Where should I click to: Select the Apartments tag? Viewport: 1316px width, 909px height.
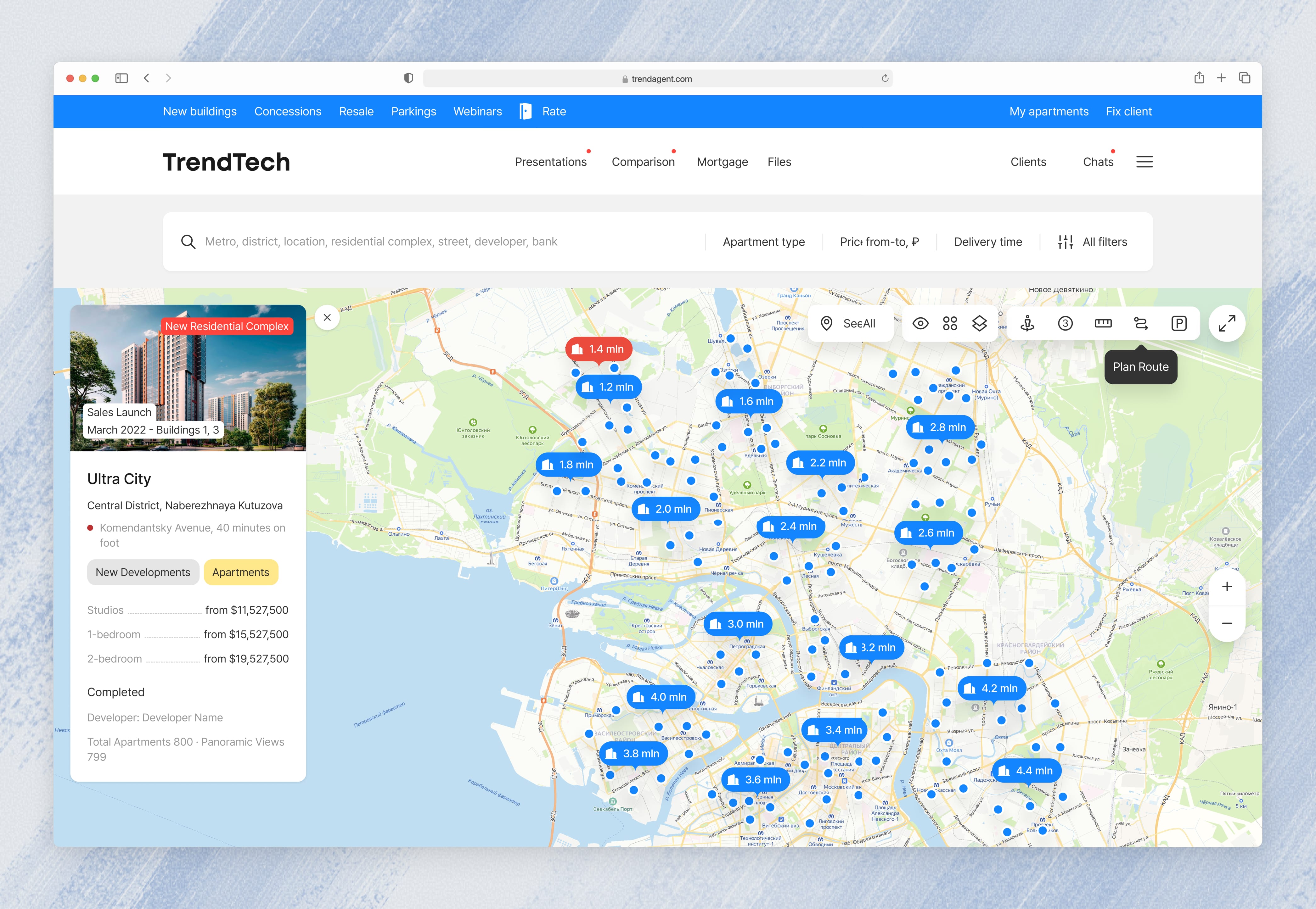click(x=240, y=572)
